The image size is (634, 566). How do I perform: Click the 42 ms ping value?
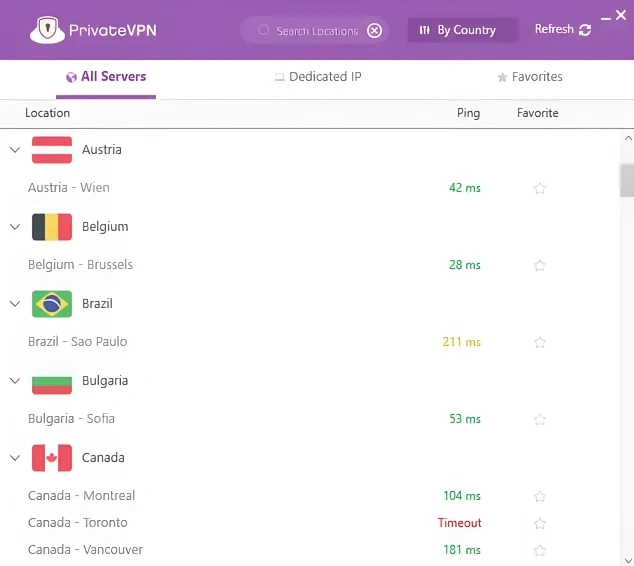point(465,188)
